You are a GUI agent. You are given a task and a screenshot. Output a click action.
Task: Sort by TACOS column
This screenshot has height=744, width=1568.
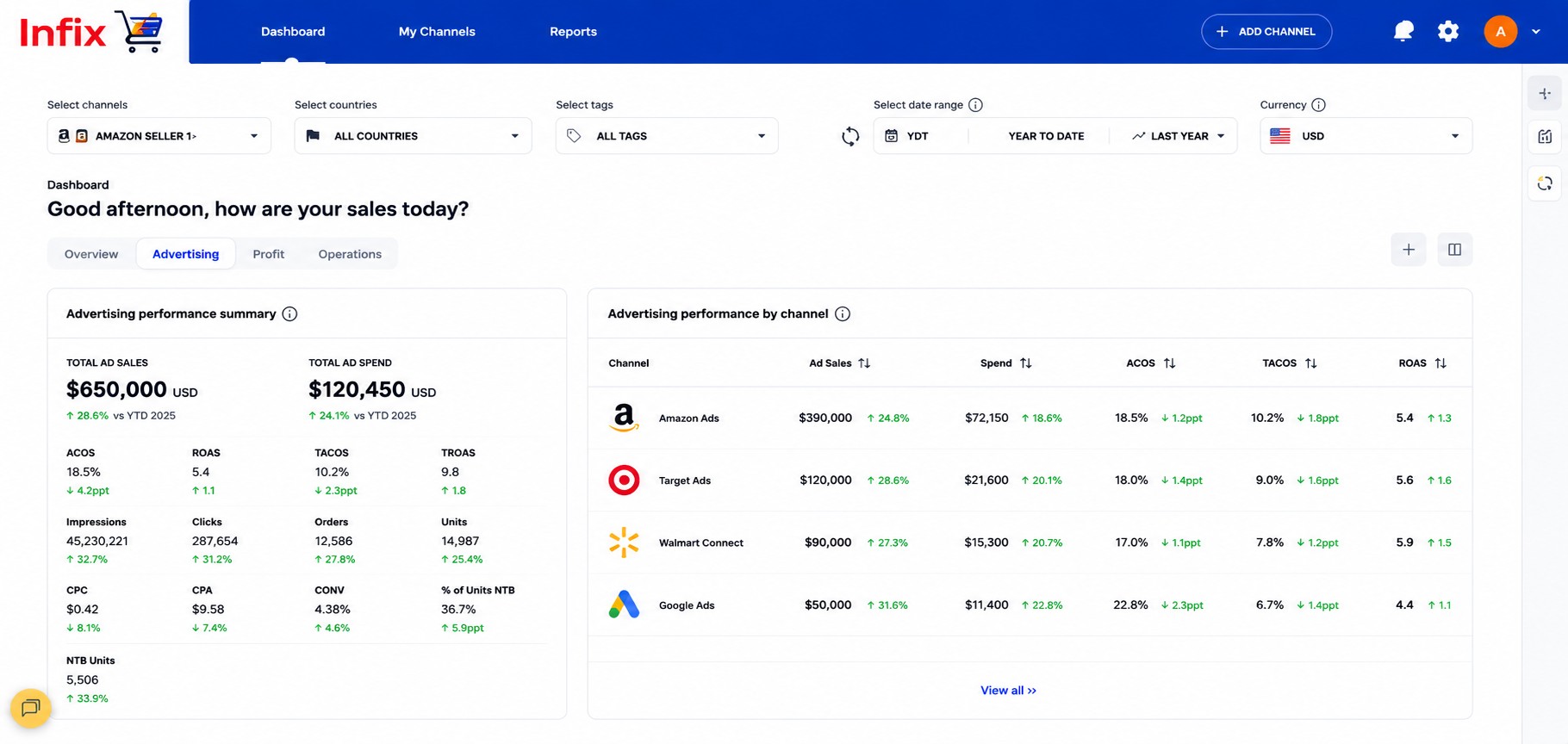click(x=1310, y=363)
